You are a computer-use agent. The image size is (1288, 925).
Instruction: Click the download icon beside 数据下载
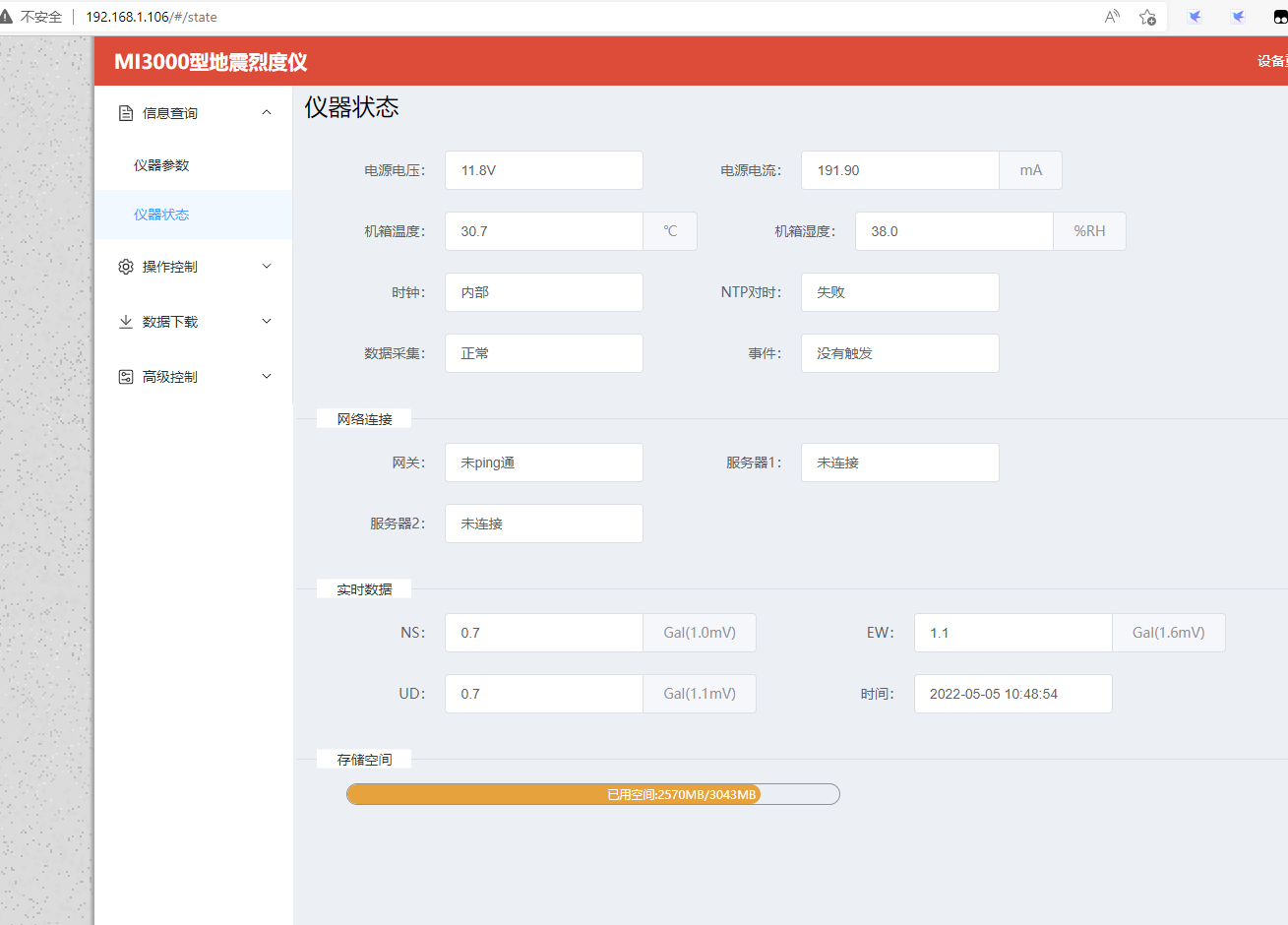pos(126,322)
